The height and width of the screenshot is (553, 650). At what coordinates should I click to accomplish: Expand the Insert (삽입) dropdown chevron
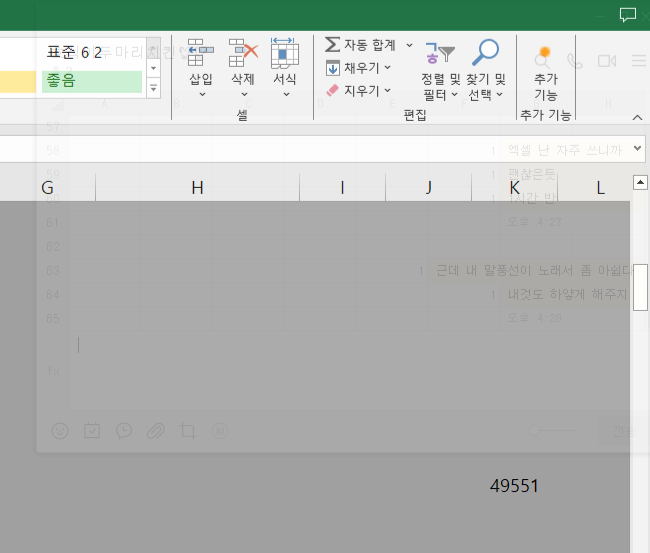tap(202, 95)
